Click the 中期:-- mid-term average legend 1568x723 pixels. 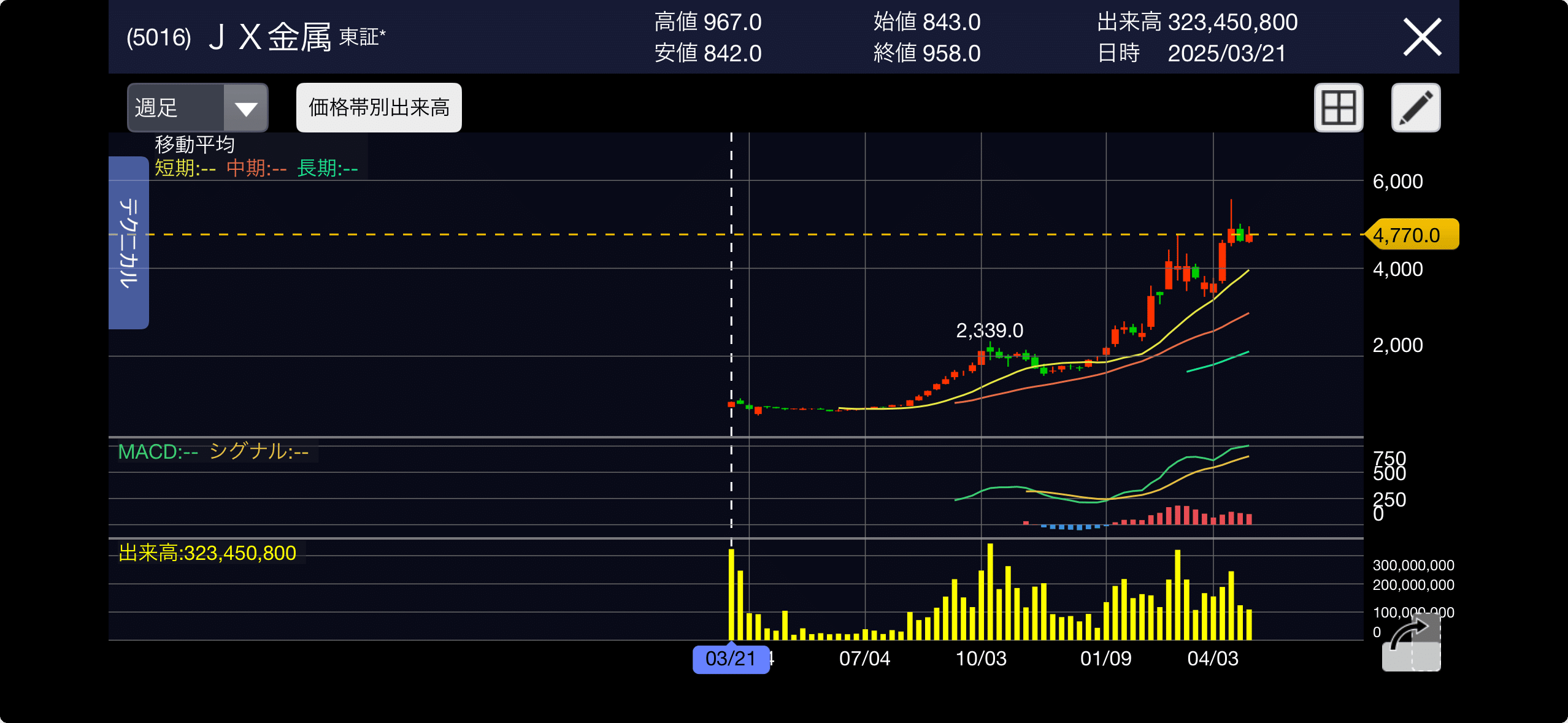pyautogui.click(x=256, y=168)
